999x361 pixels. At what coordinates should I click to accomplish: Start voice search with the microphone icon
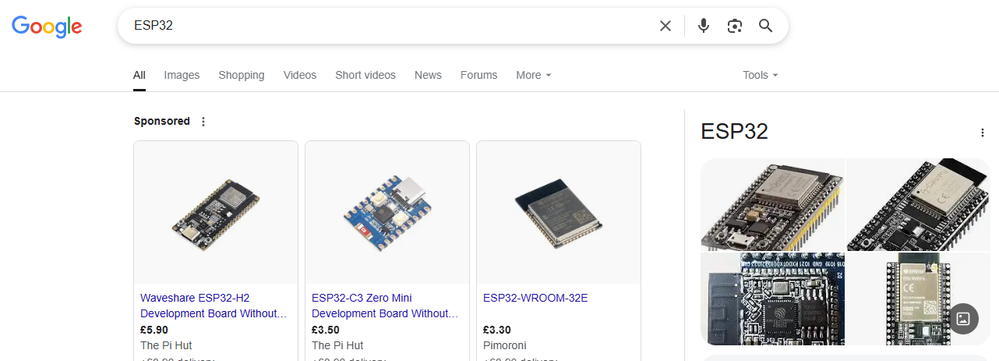click(703, 26)
